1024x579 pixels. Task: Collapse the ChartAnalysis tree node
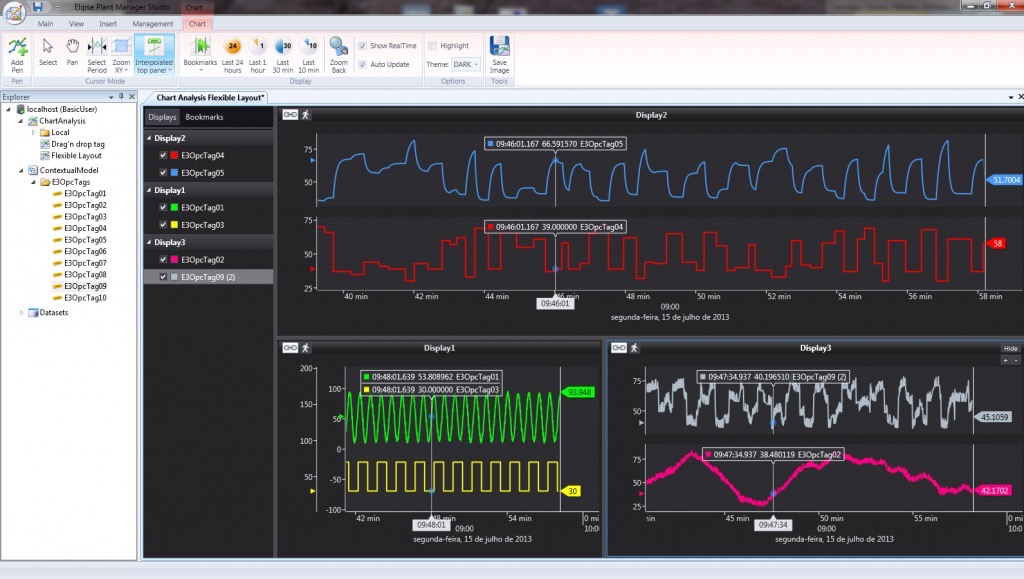(20, 121)
